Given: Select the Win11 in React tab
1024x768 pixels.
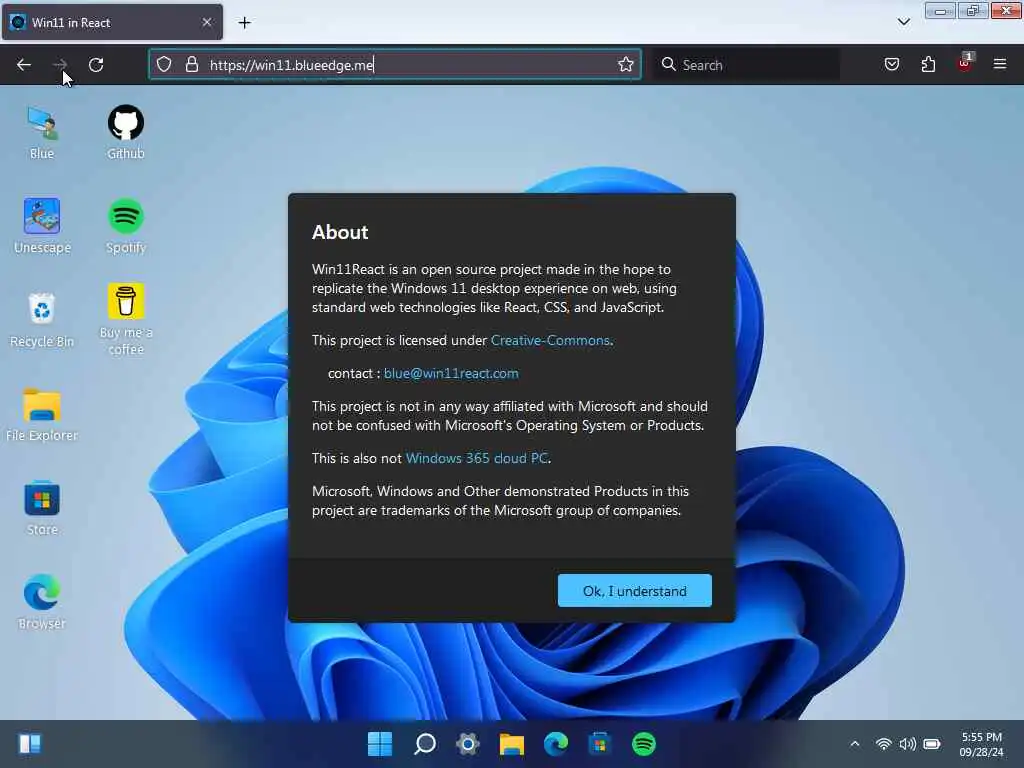Looking at the screenshot, I should pyautogui.click(x=112, y=22).
